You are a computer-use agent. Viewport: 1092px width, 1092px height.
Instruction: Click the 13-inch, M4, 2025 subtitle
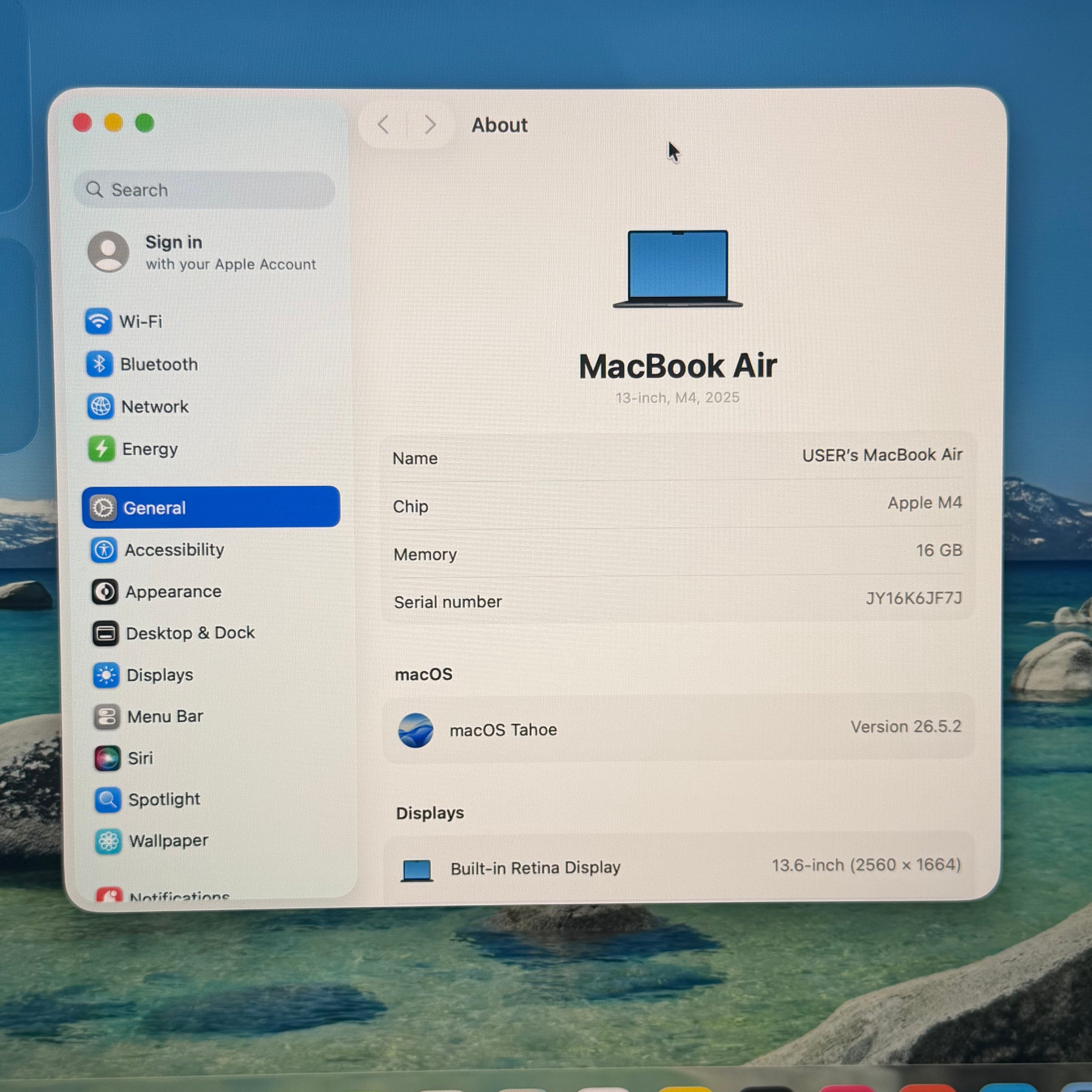tap(677, 398)
